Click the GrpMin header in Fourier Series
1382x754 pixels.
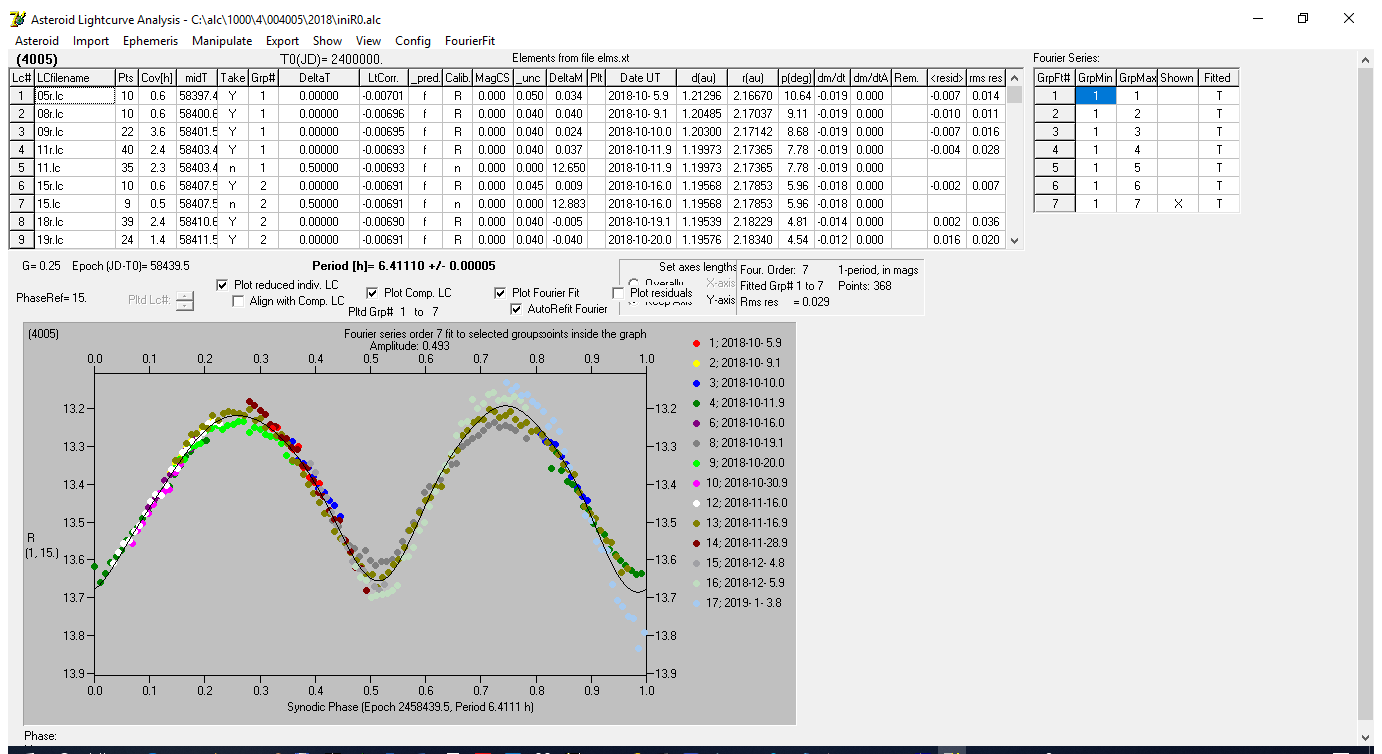coord(1095,78)
